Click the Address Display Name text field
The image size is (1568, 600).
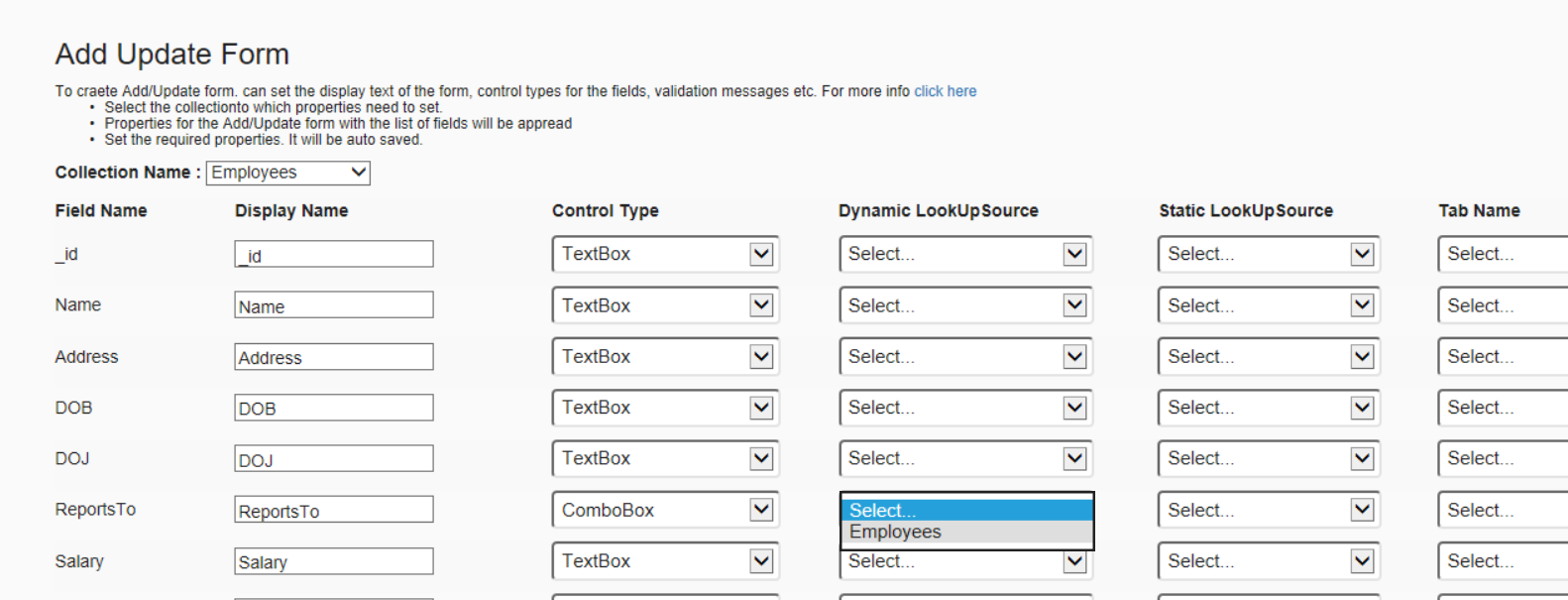[x=334, y=356]
